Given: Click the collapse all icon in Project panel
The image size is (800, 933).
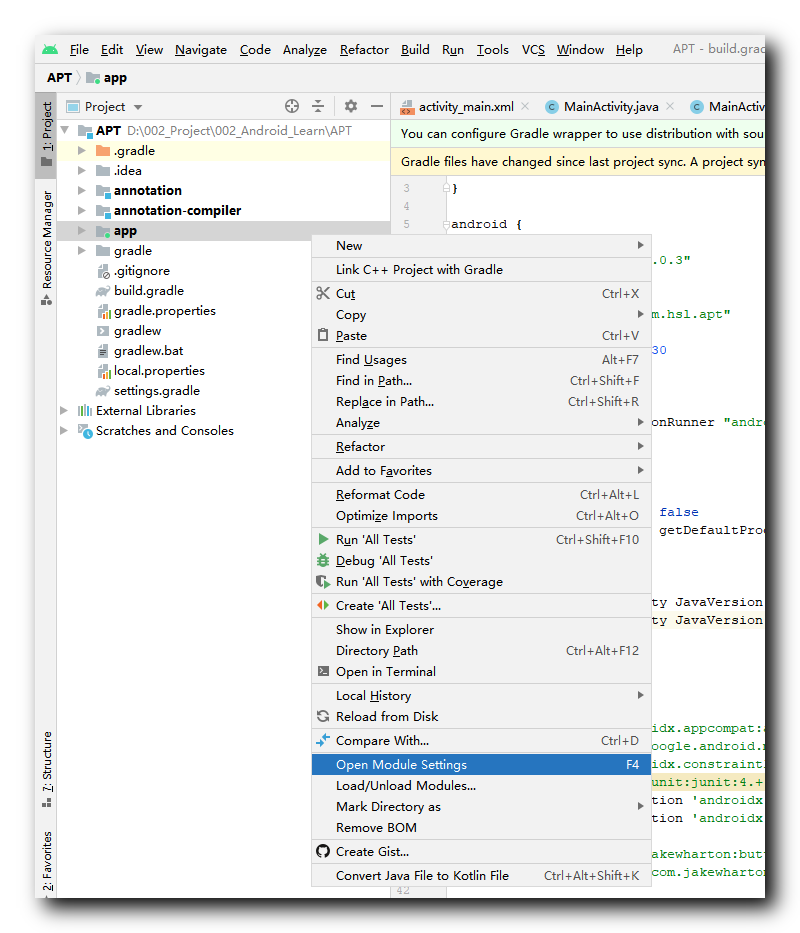Looking at the screenshot, I should pos(318,107).
